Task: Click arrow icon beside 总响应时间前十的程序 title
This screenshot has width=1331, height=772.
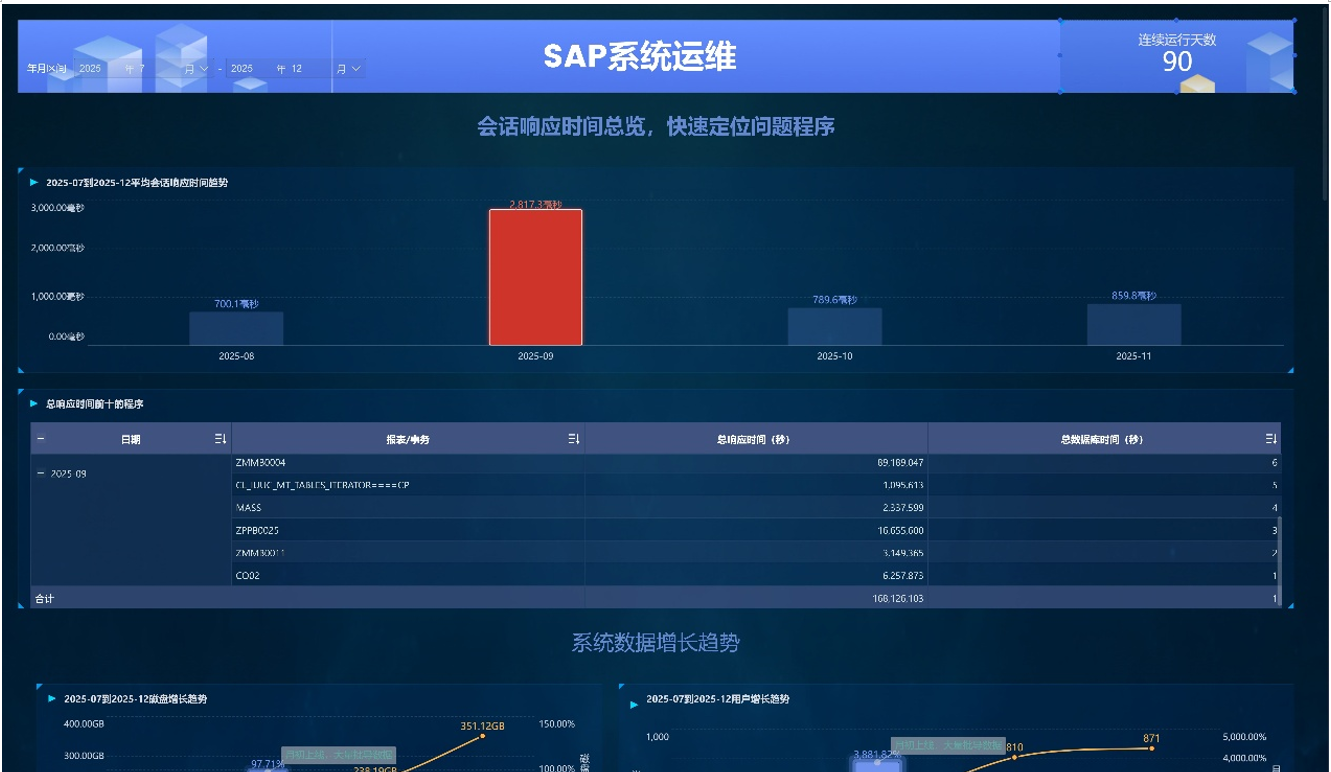Action: (x=34, y=404)
